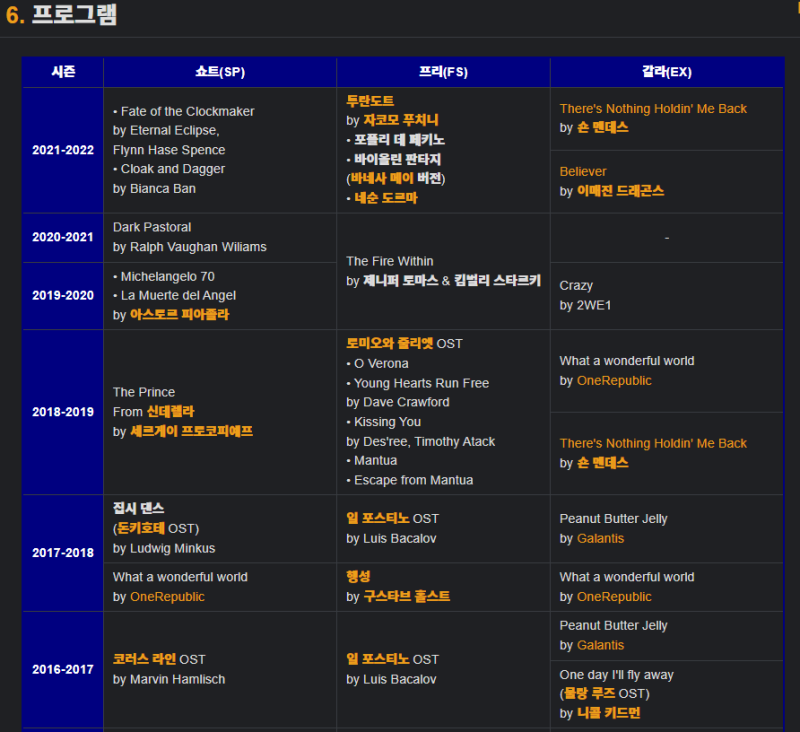Open the 돈키호테 OST link
The height and width of the screenshot is (732, 800).
click(141, 528)
